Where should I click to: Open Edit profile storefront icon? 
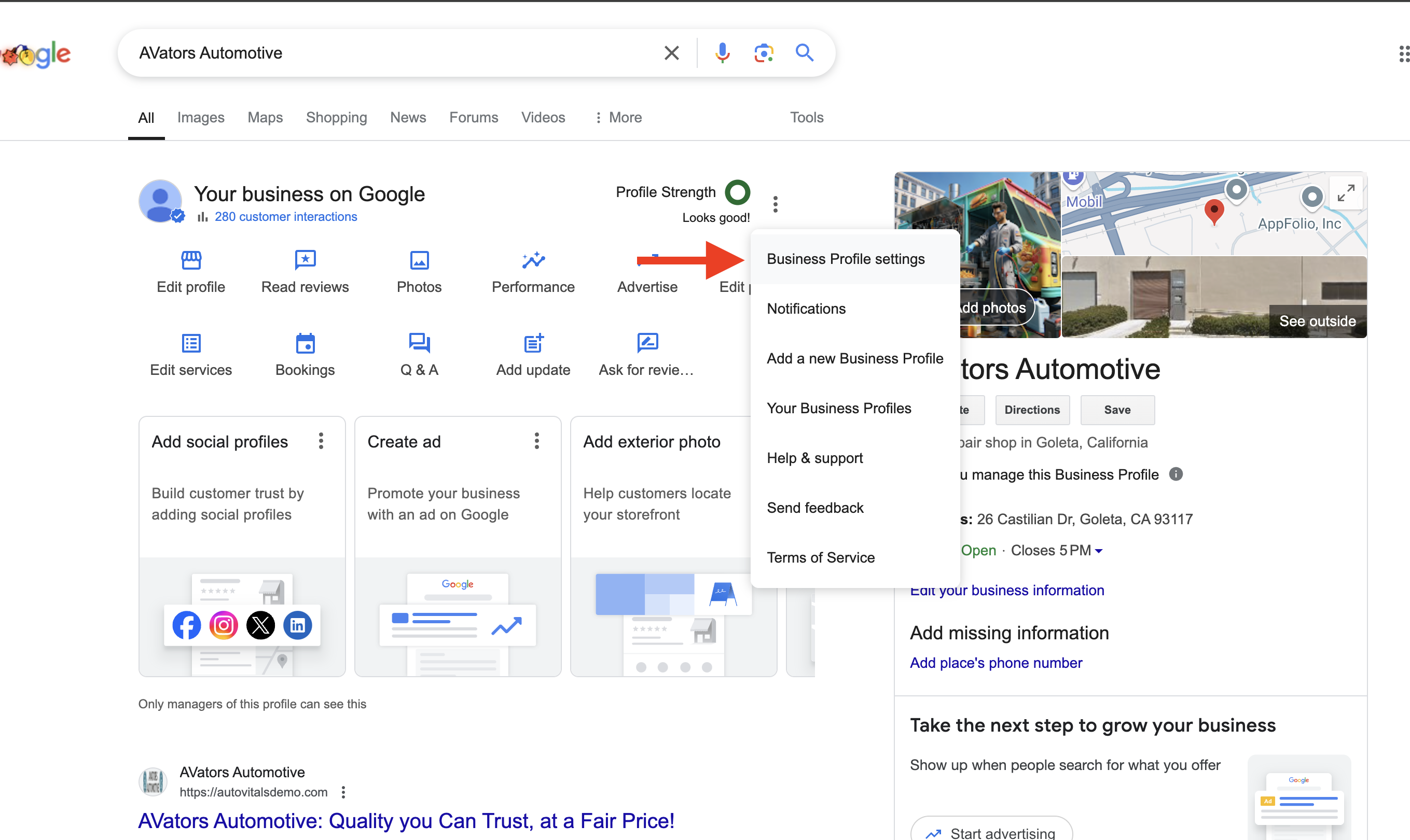pos(191,260)
